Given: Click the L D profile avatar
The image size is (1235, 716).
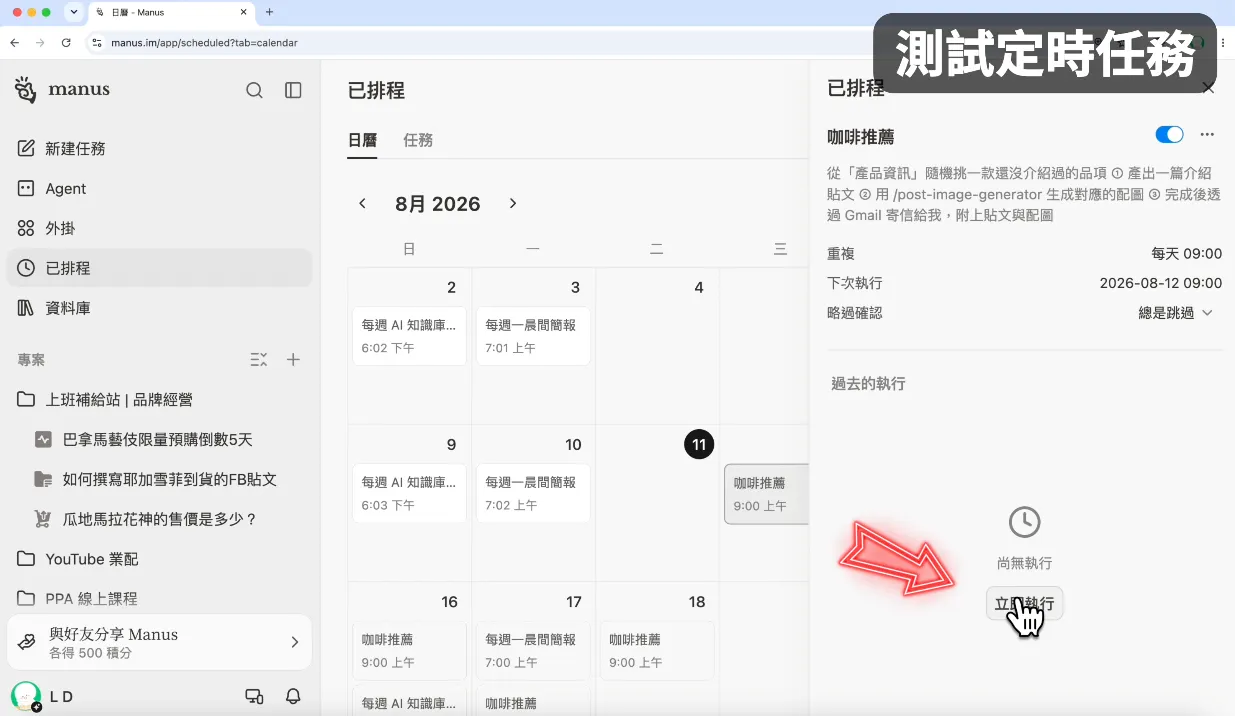Looking at the screenshot, I should click(x=26, y=696).
